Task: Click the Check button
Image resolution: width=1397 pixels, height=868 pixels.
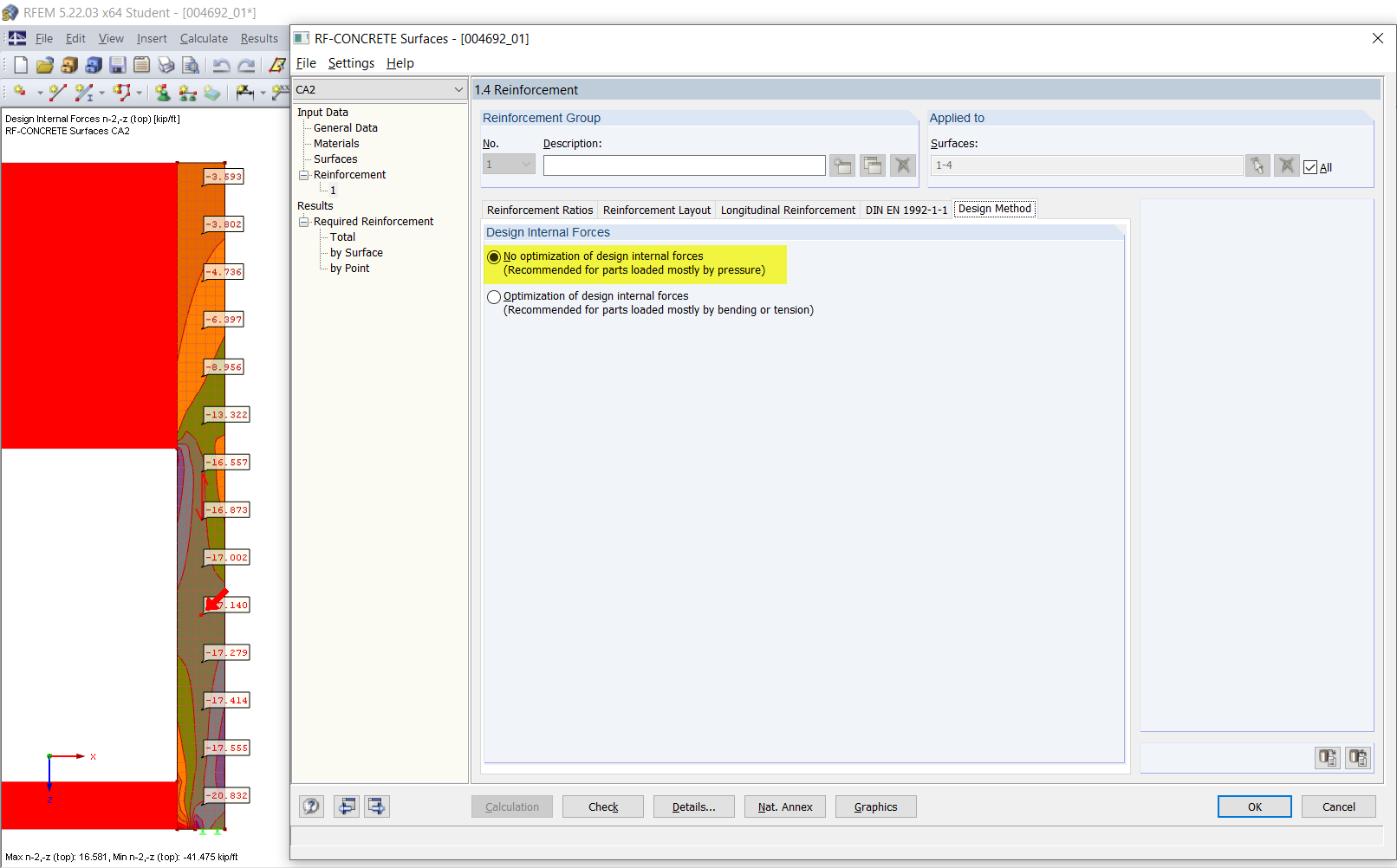Action: coord(603,806)
